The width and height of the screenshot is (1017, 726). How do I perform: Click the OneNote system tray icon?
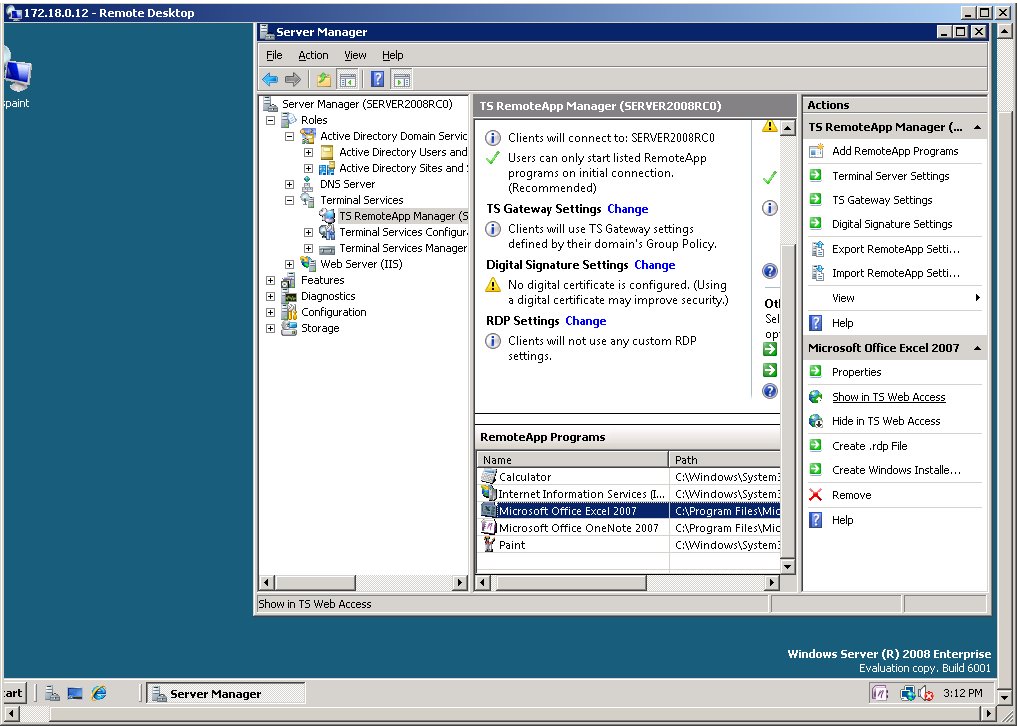point(879,694)
